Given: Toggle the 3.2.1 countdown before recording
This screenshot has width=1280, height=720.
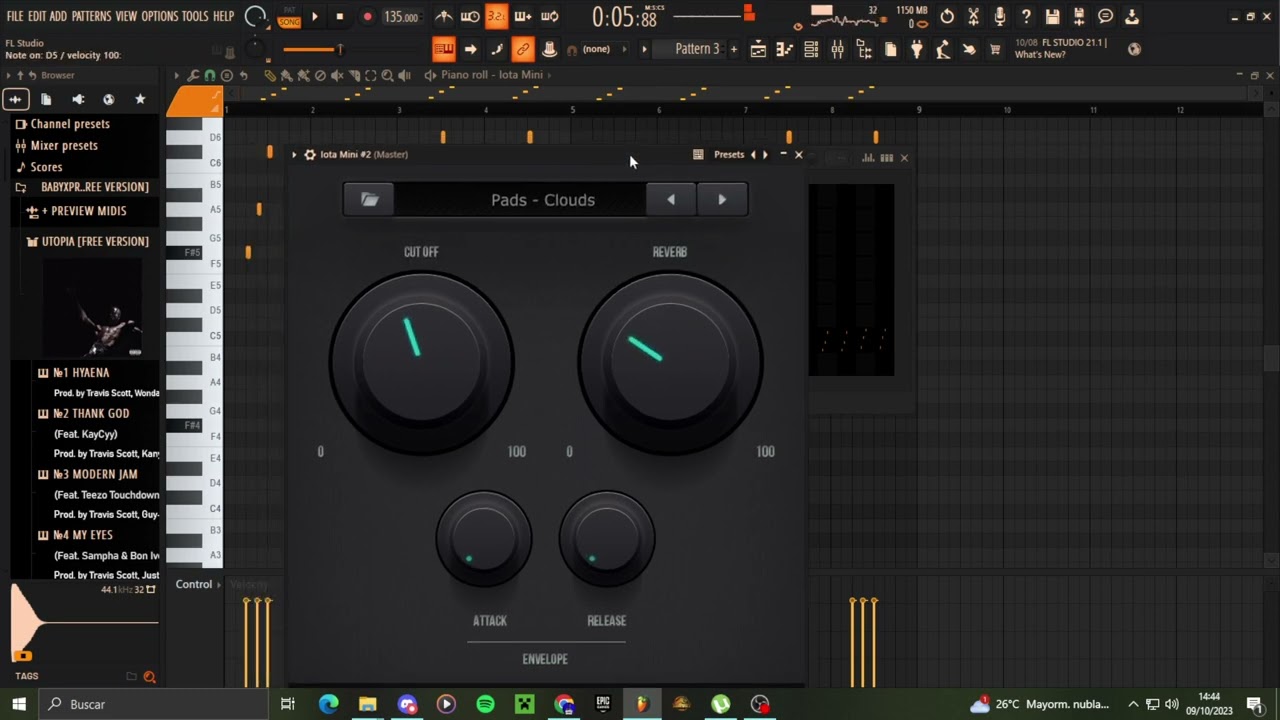Looking at the screenshot, I should click(x=496, y=16).
